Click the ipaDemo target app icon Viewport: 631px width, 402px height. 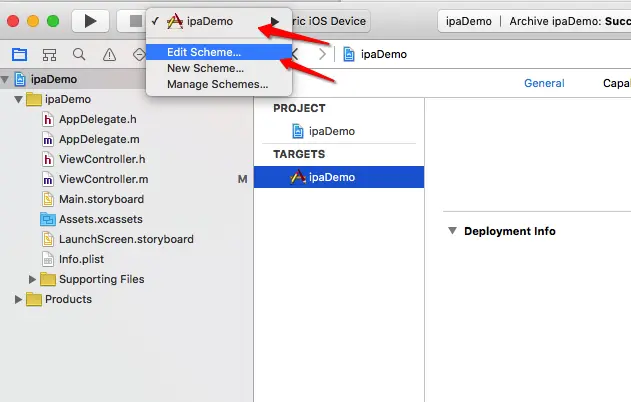(298, 177)
